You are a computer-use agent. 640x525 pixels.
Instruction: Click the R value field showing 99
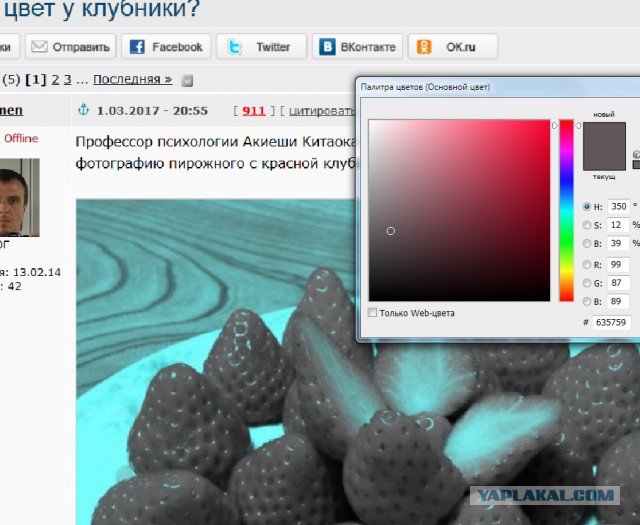point(619,265)
